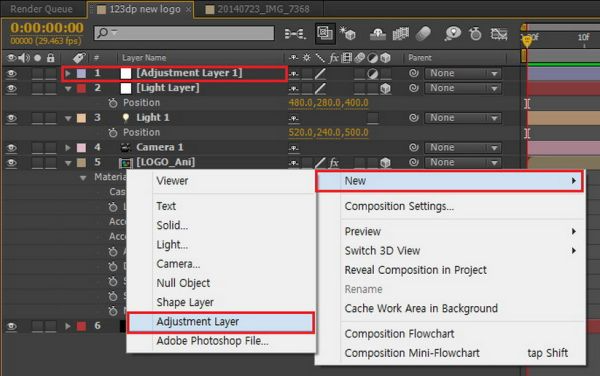Enable Draft 3D toolbar icon
600x376 pixels.
[x=348, y=34]
